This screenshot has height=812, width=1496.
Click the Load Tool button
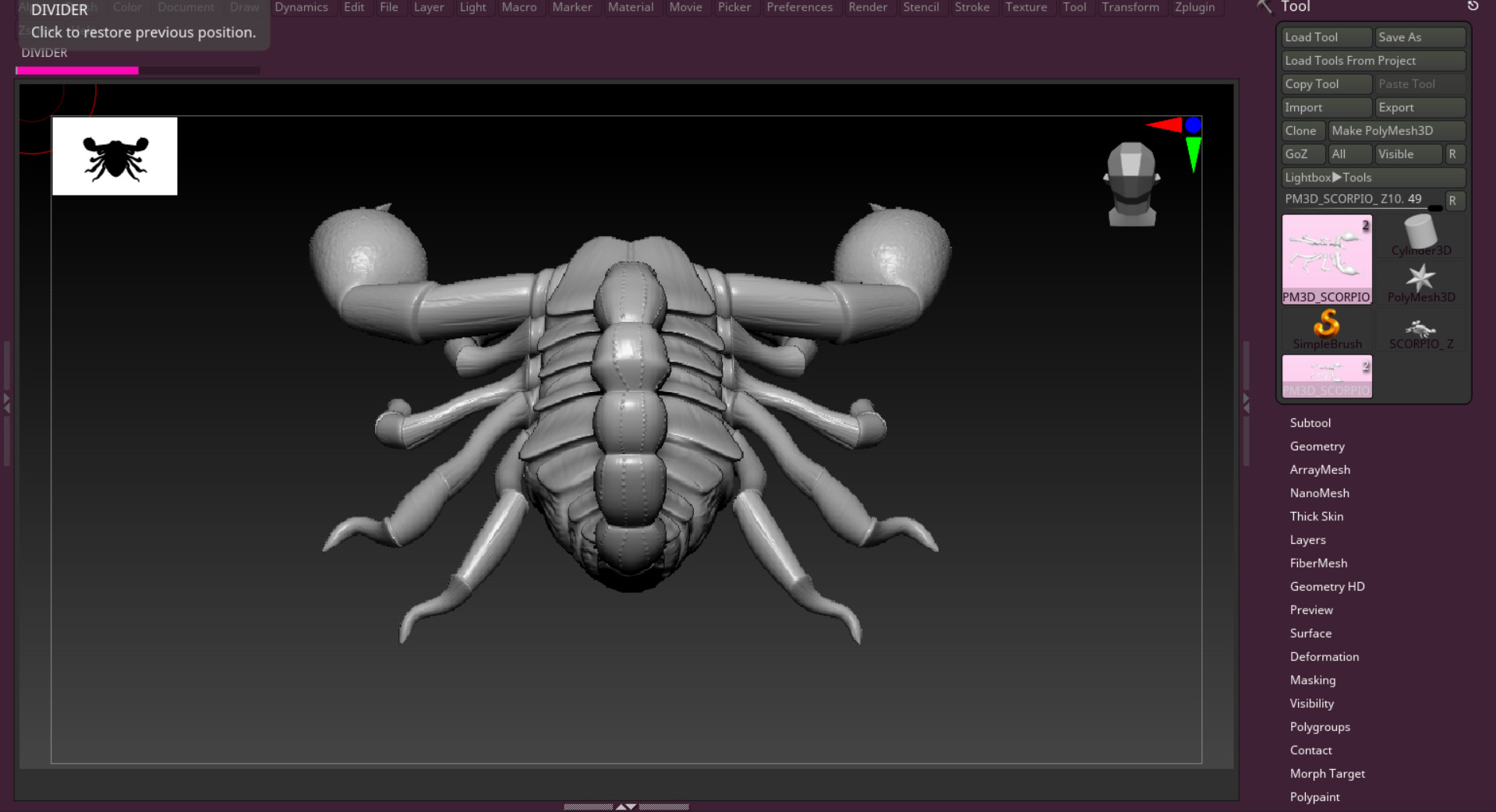click(x=1327, y=37)
